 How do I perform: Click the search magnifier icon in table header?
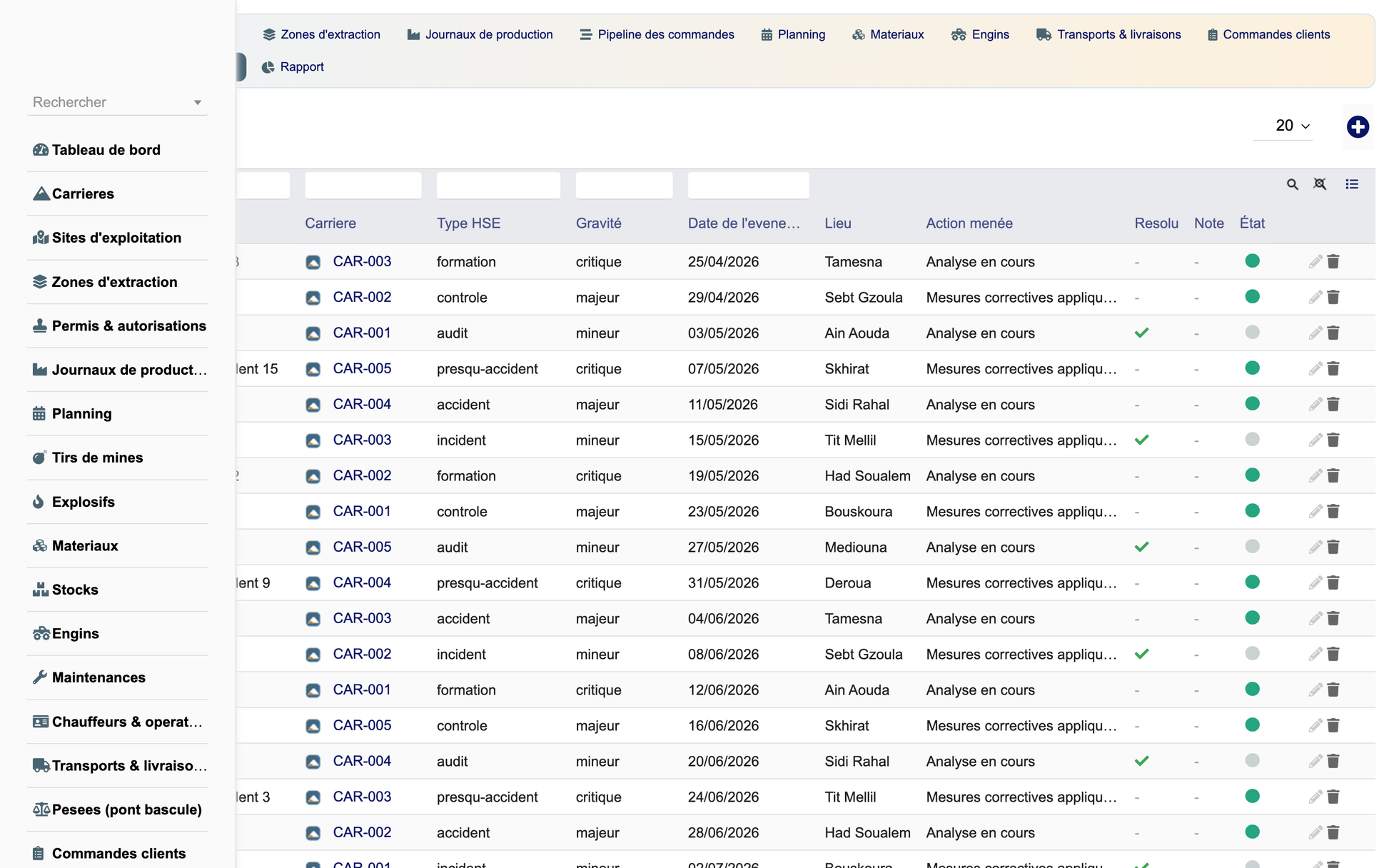[x=1292, y=184]
